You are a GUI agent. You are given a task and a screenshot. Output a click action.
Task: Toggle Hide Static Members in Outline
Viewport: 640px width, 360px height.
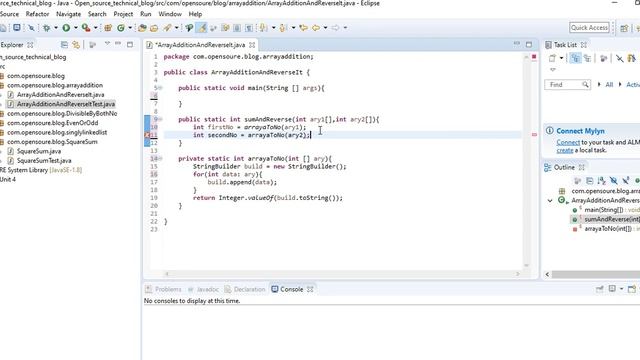(x=626, y=180)
